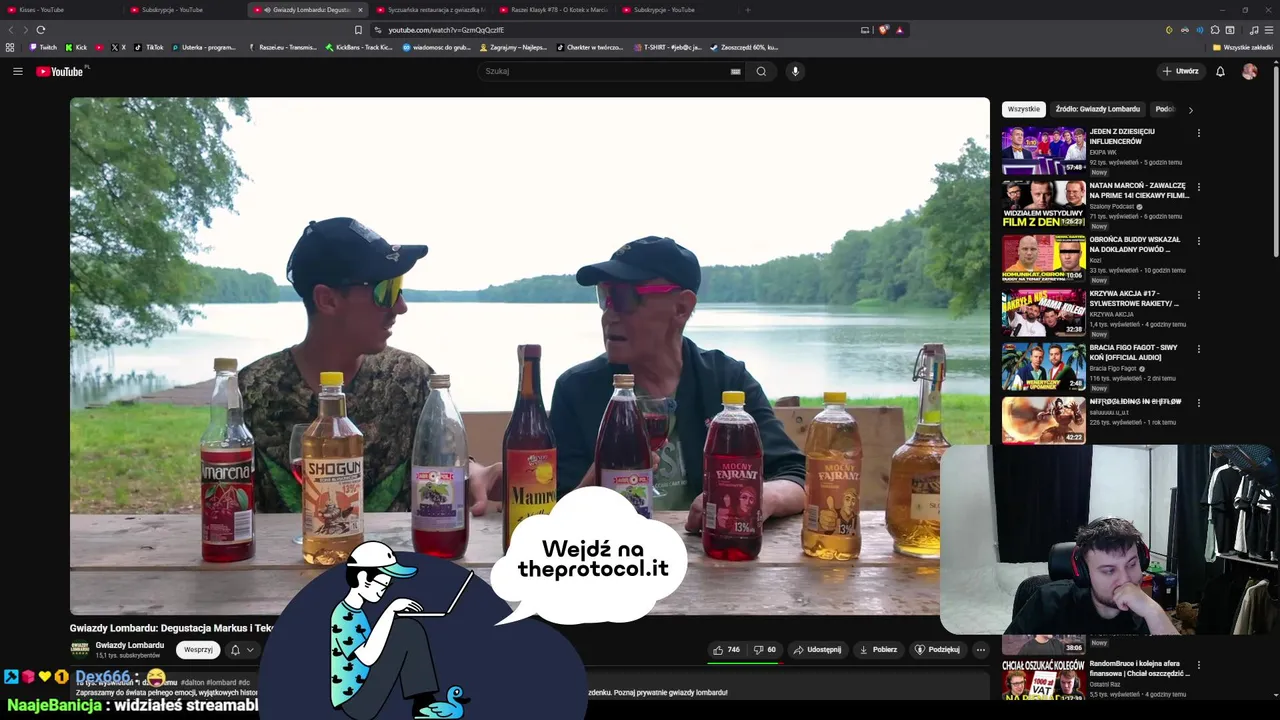Image resolution: width=1280 pixels, height=720 pixels.
Task: Open the browser apps grid icon
Action: [10, 47]
